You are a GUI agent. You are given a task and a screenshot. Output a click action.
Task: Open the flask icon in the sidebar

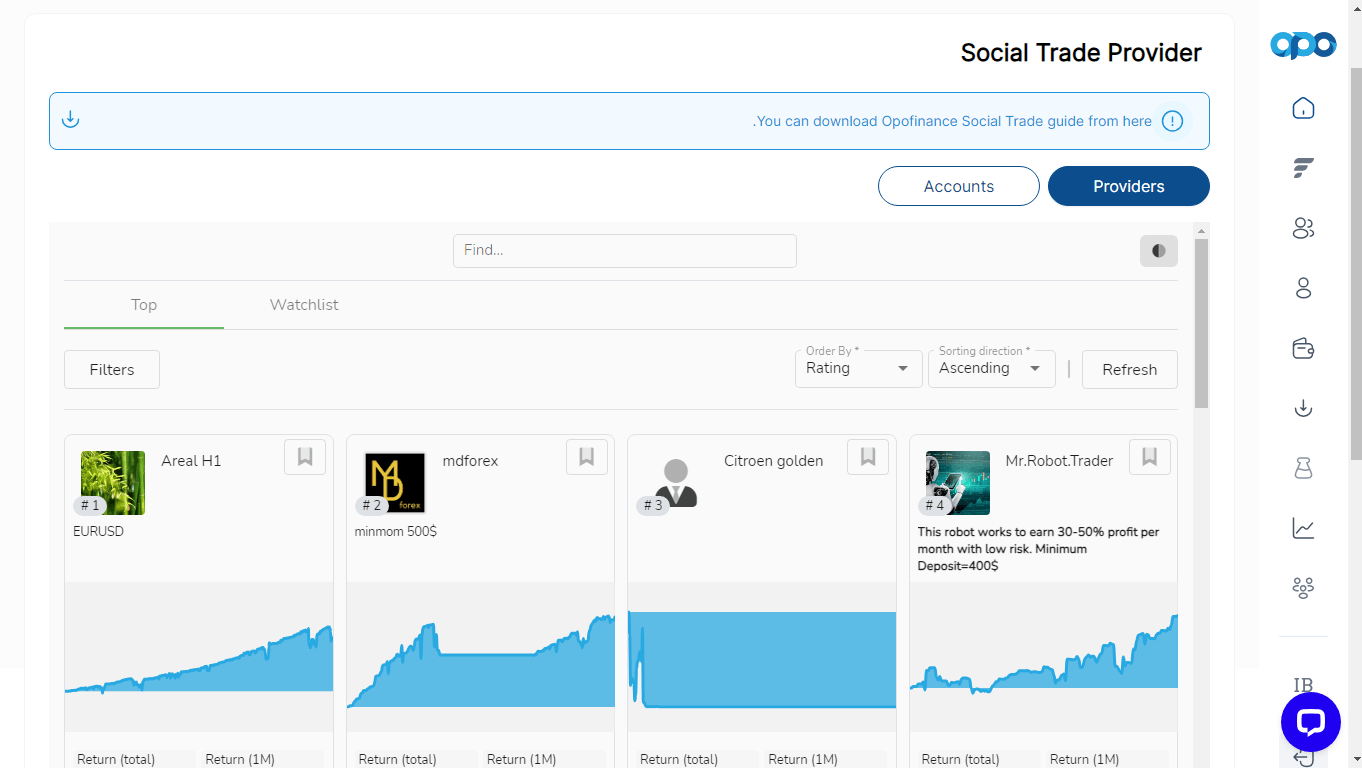(x=1303, y=468)
